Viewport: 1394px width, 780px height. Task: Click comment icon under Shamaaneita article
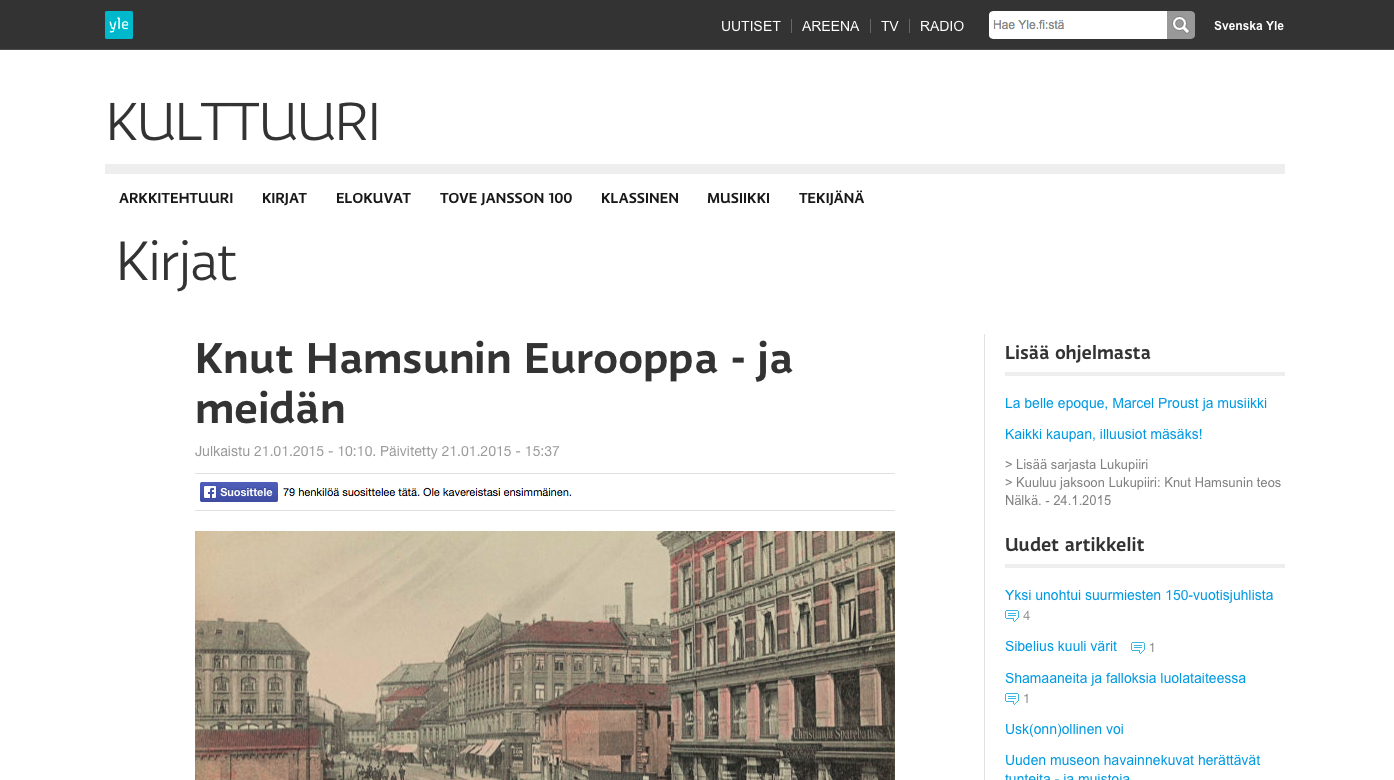click(x=1012, y=699)
